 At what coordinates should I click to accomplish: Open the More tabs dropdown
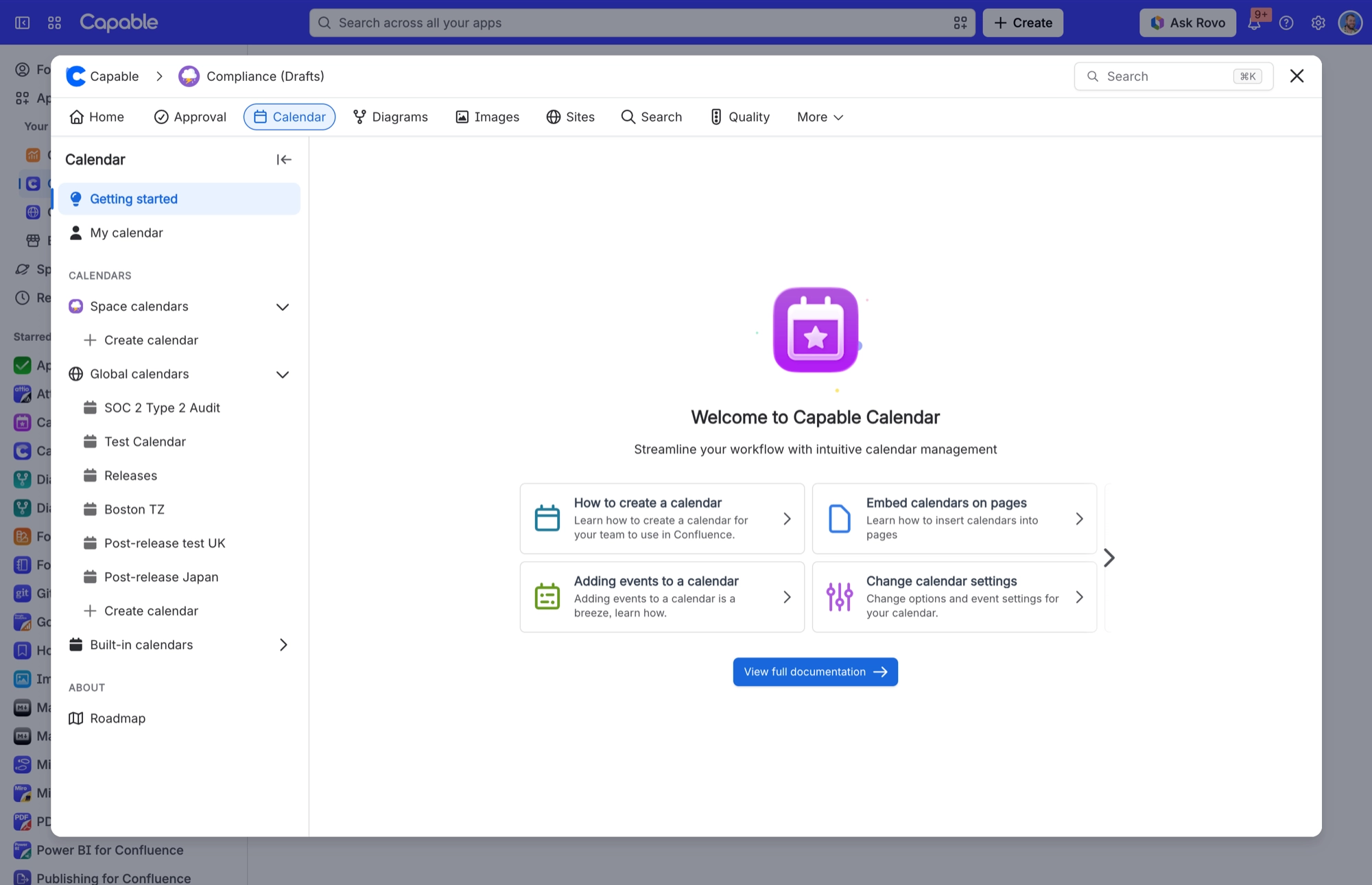[x=820, y=117]
